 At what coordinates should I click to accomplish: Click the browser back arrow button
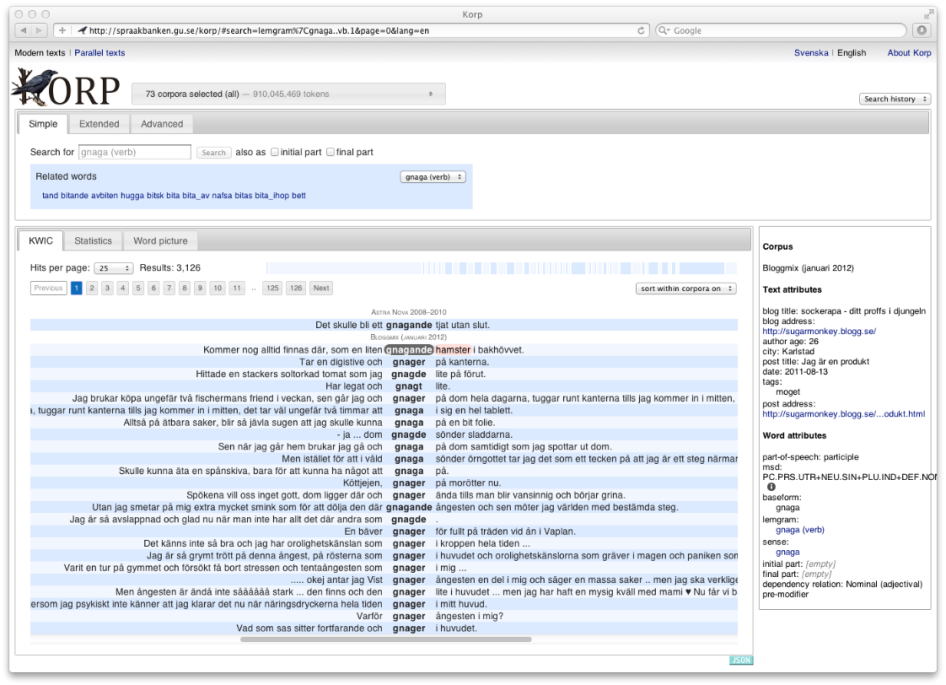point(24,30)
